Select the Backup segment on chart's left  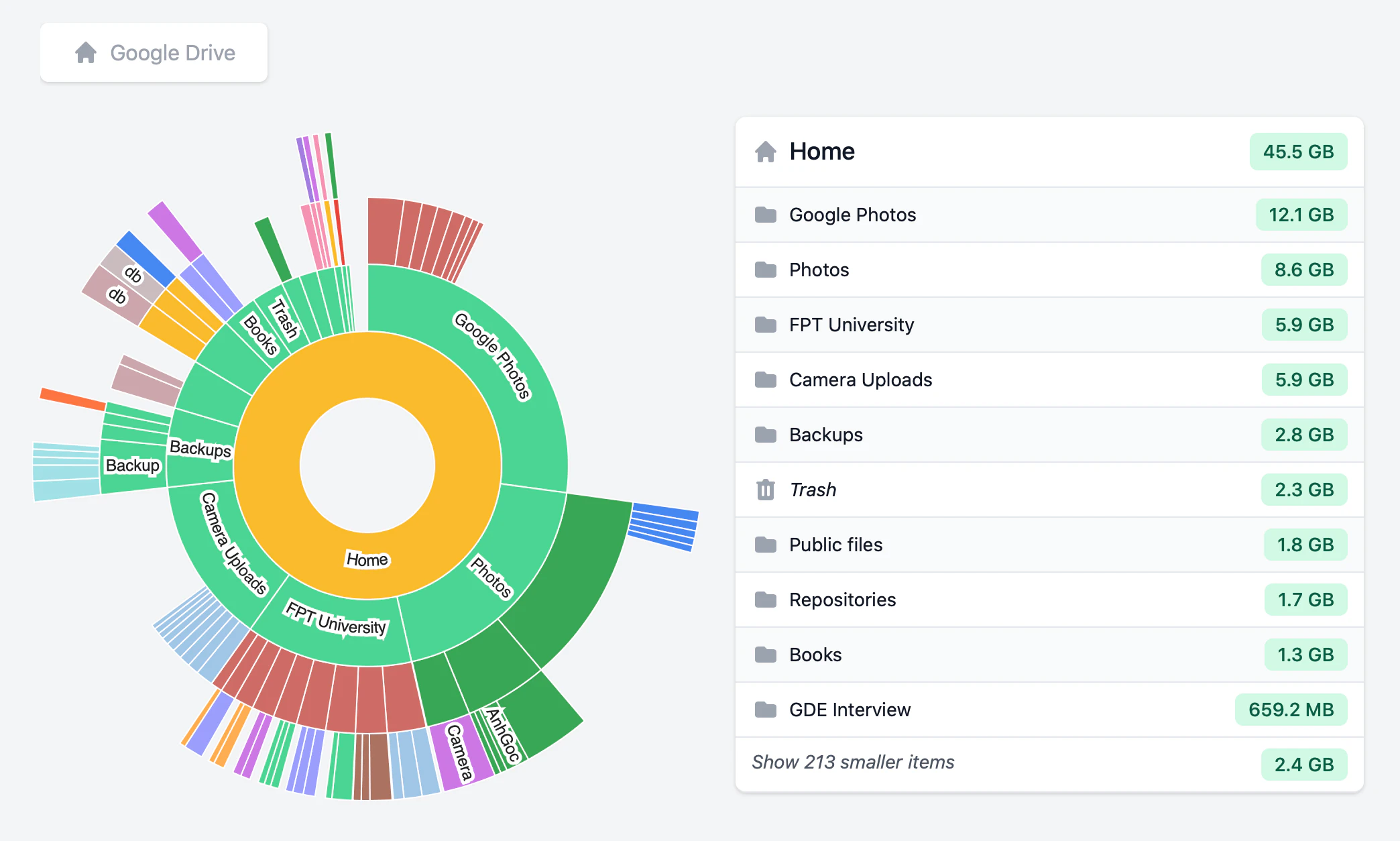point(133,465)
